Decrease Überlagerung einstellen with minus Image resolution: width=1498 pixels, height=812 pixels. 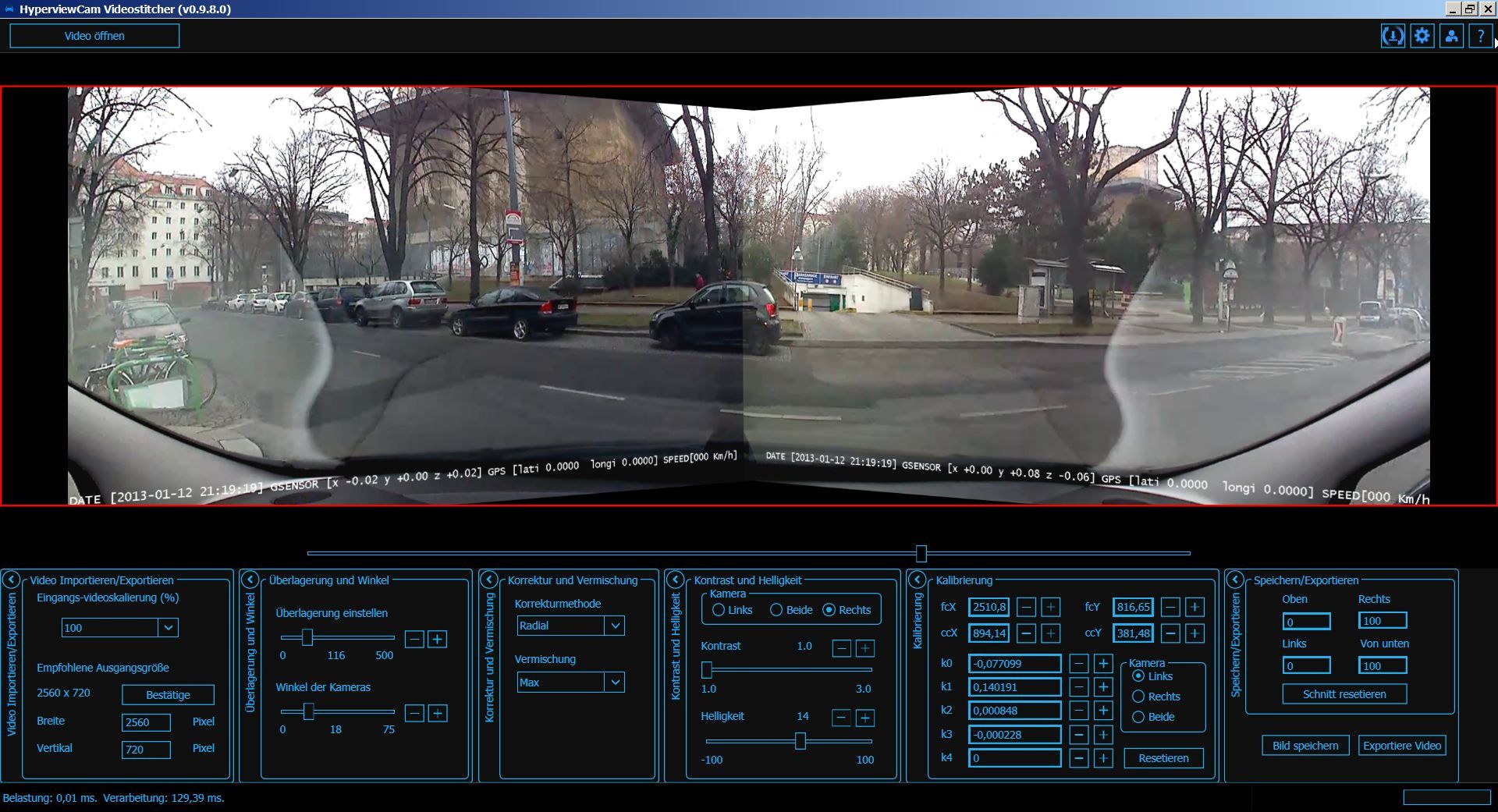click(414, 640)
